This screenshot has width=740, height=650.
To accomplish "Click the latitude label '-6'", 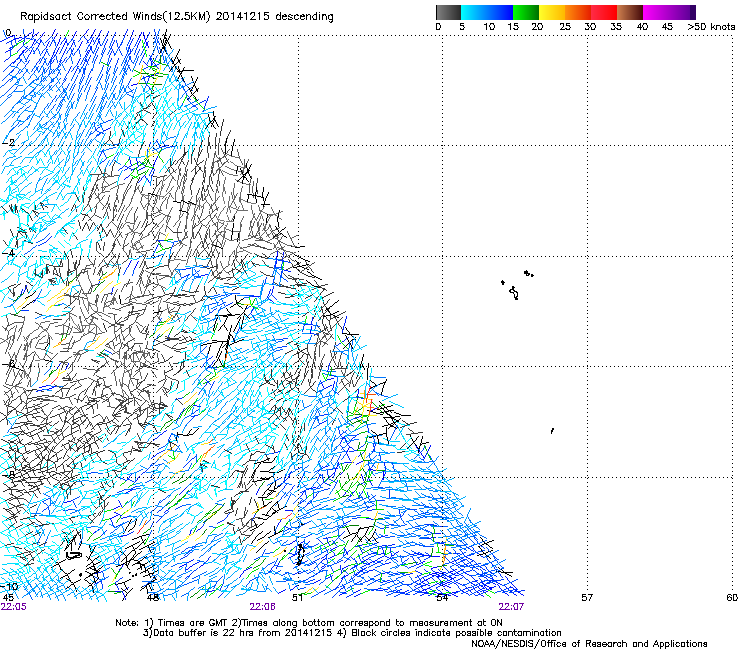I will [9, 364].
